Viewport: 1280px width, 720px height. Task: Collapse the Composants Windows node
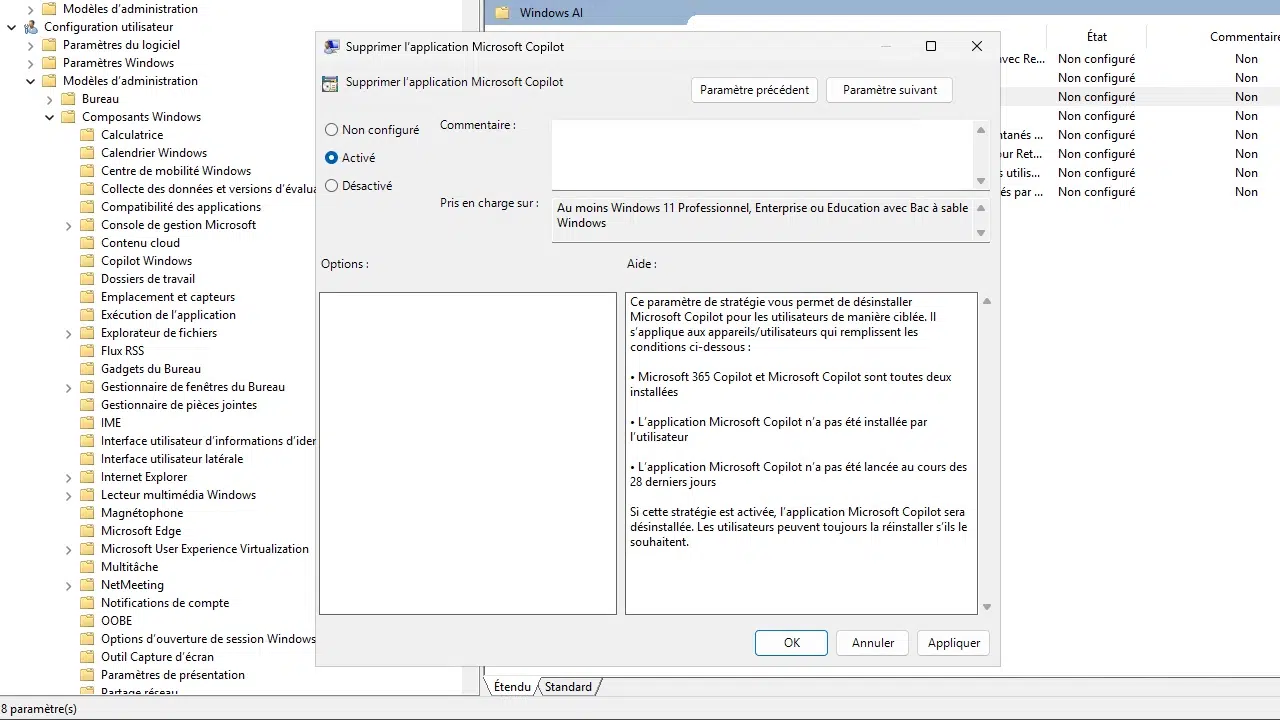[x=49, y=116]
